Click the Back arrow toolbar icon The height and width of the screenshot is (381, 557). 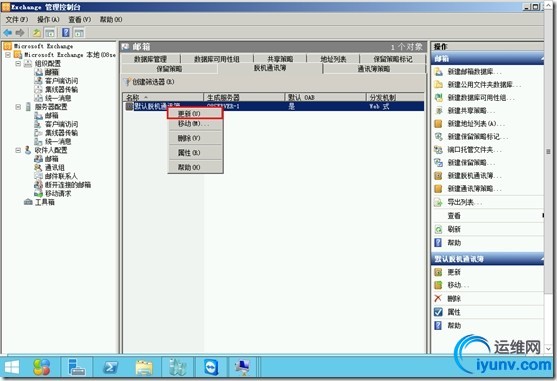click(7, 33)
